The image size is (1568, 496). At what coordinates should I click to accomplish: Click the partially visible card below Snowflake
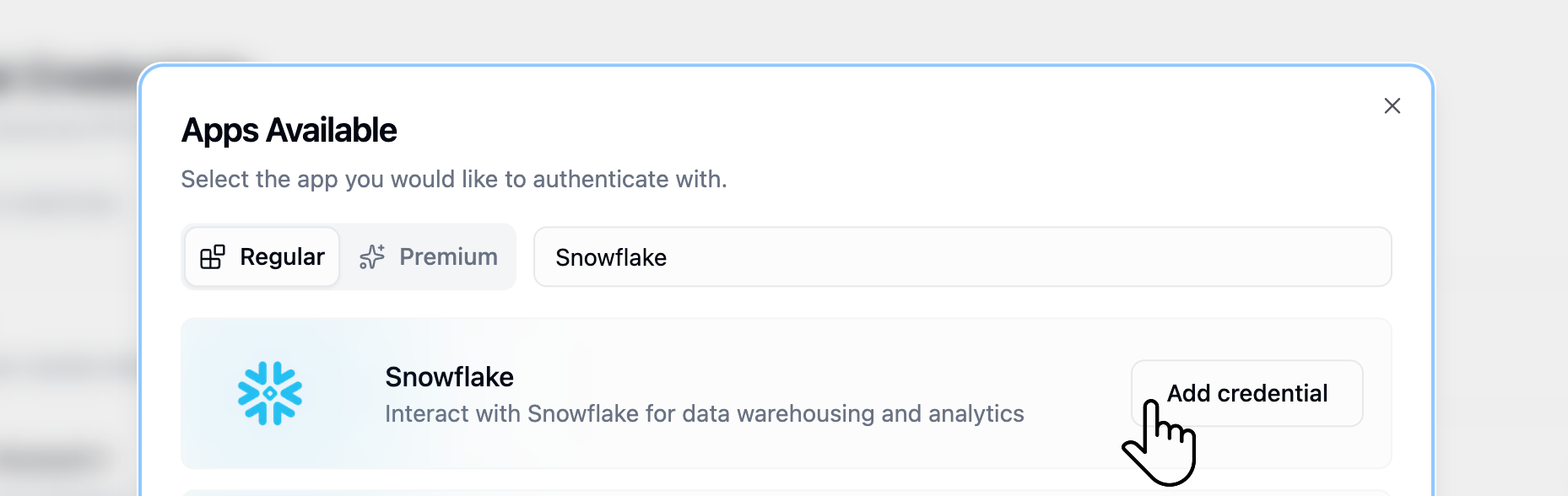pos(785,493)
